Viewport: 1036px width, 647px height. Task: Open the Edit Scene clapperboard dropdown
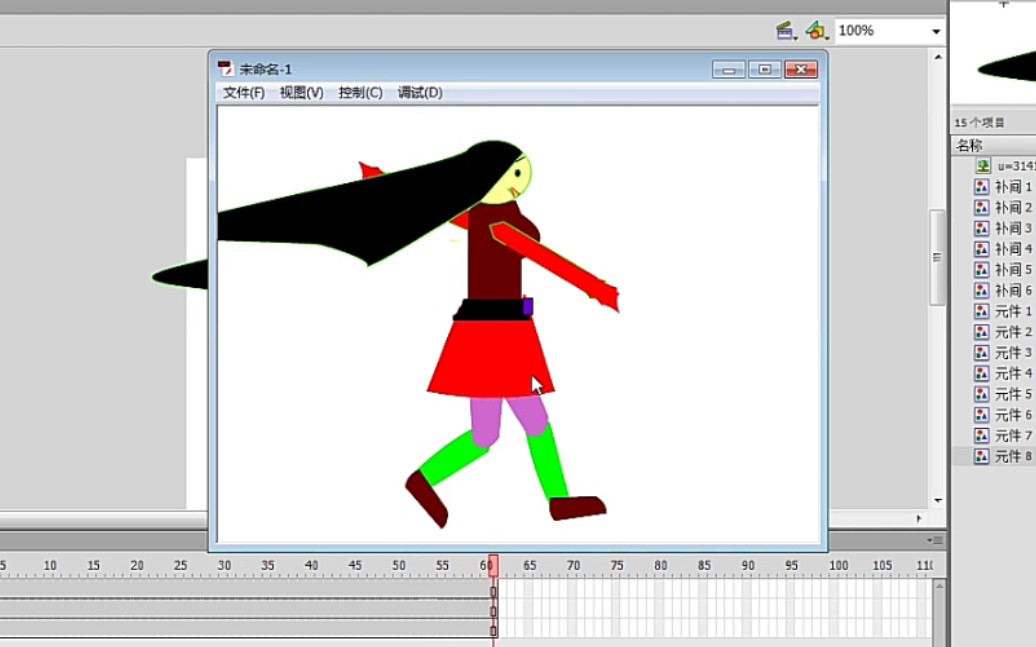[x=786, y=31]
